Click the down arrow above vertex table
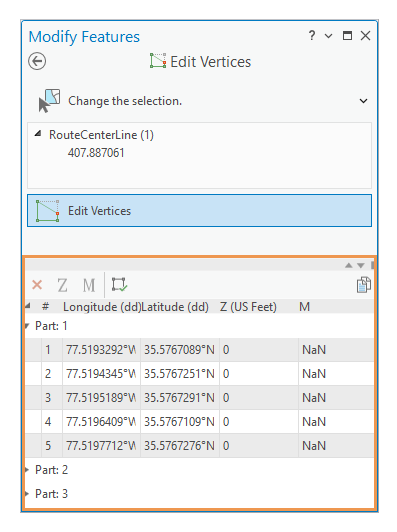Image resolution: width=397 pixels, height=532 pixels. click(361, 265)
